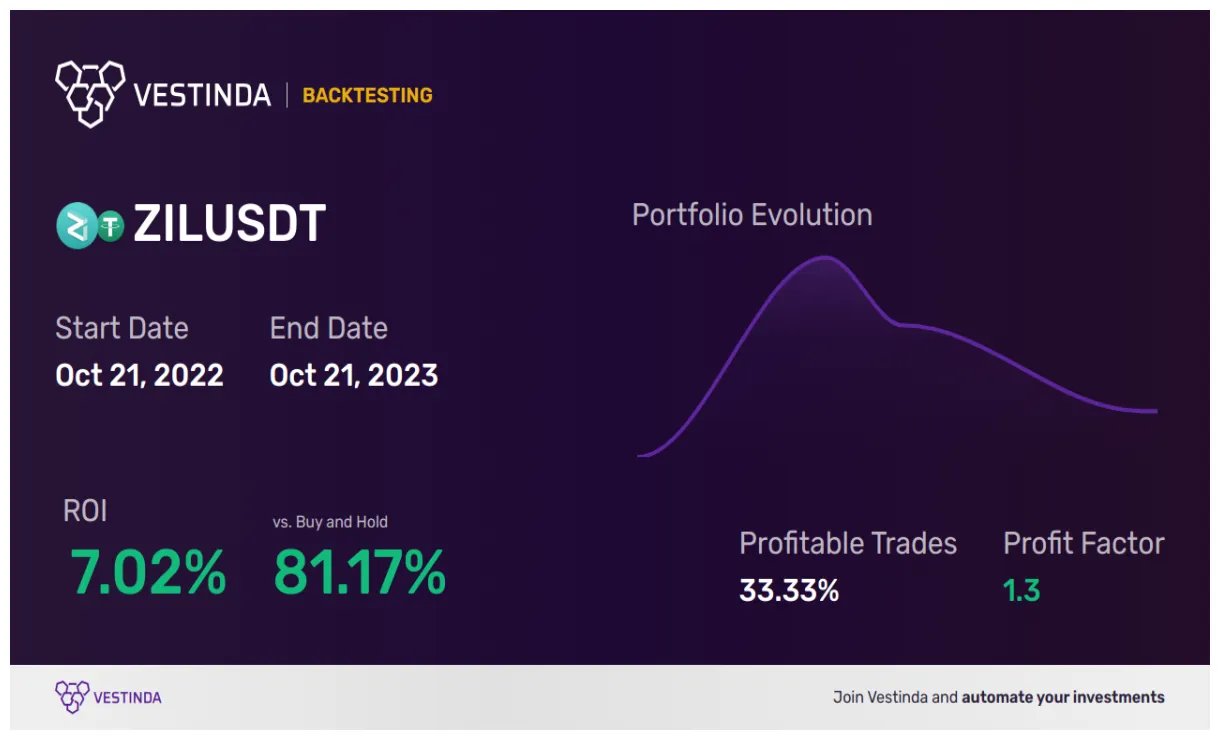Image resolution: width=1220 pixels, height=740 pixels.
Task: Click the Zilliqa ZIL coin icon
Action: click(x=76, y=225)
